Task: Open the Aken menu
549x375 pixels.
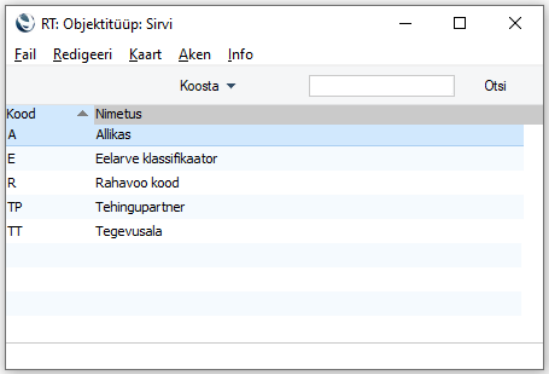Action: [x=195, y=55]
